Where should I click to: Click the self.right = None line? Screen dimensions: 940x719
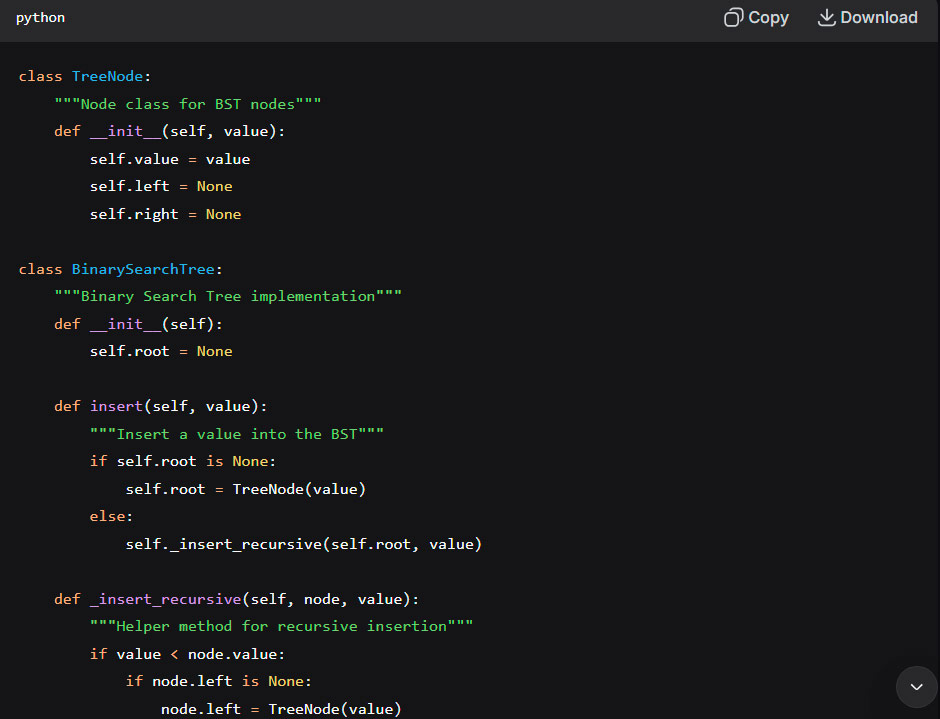coord(165,214)
